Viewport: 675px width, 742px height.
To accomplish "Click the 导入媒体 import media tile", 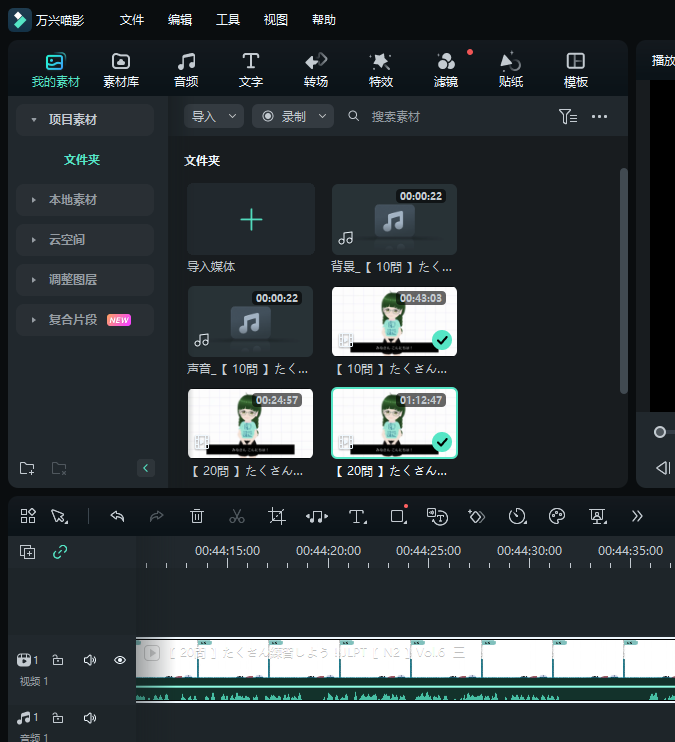I will coord(251,220).
